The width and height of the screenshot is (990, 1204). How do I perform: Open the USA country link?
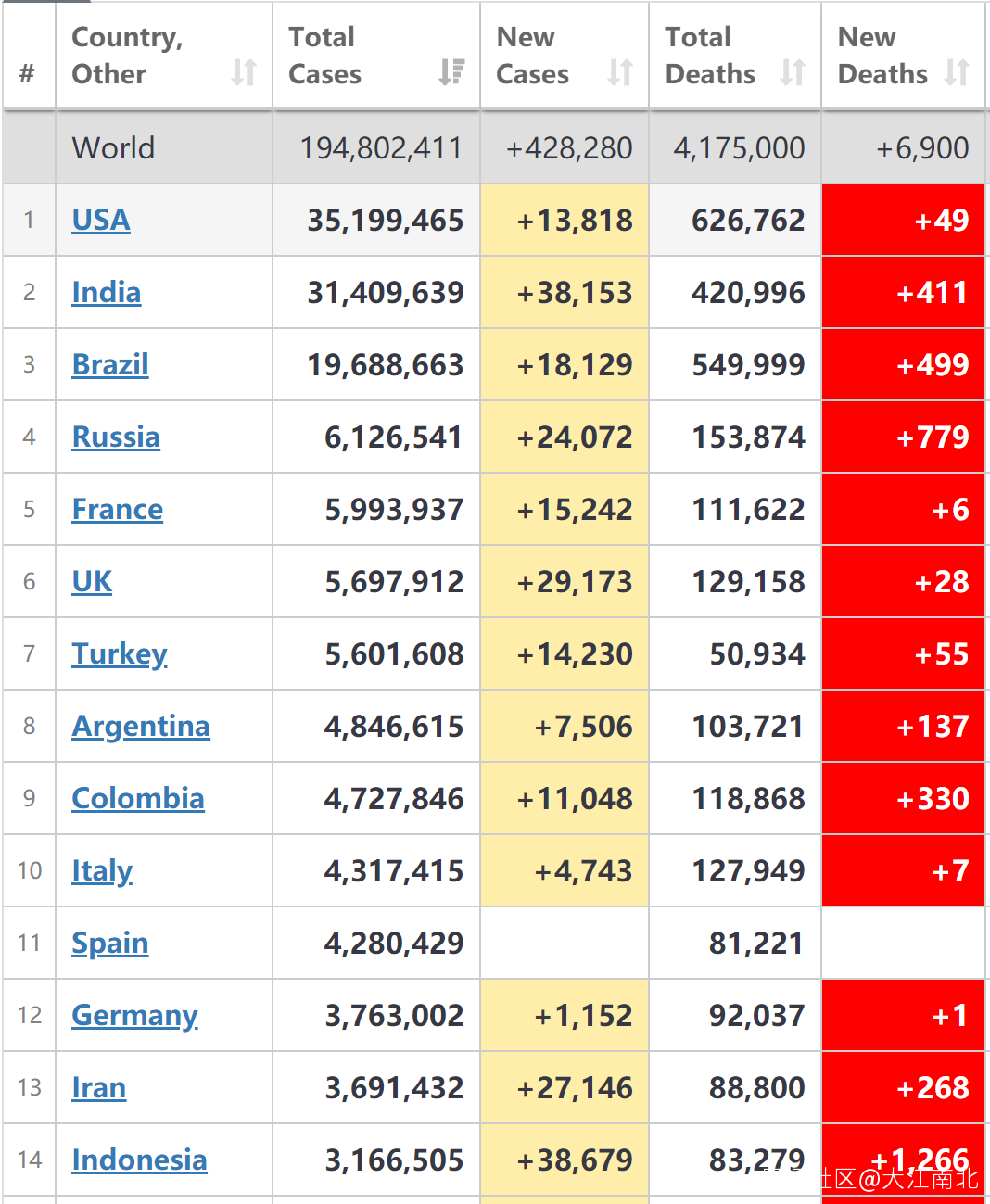click(101, 220)
